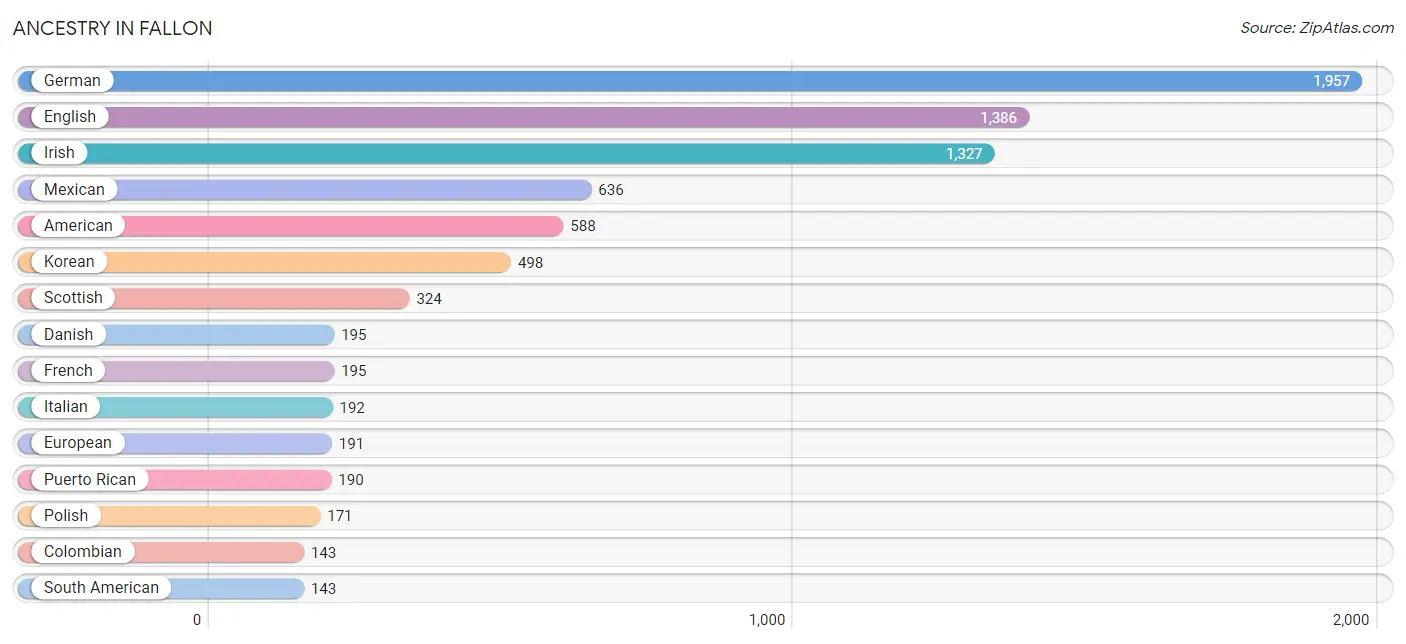This screenshot has width=1406, height=644.
Task: Click the 1,957 value on German bar
Action: (1331, 81)
